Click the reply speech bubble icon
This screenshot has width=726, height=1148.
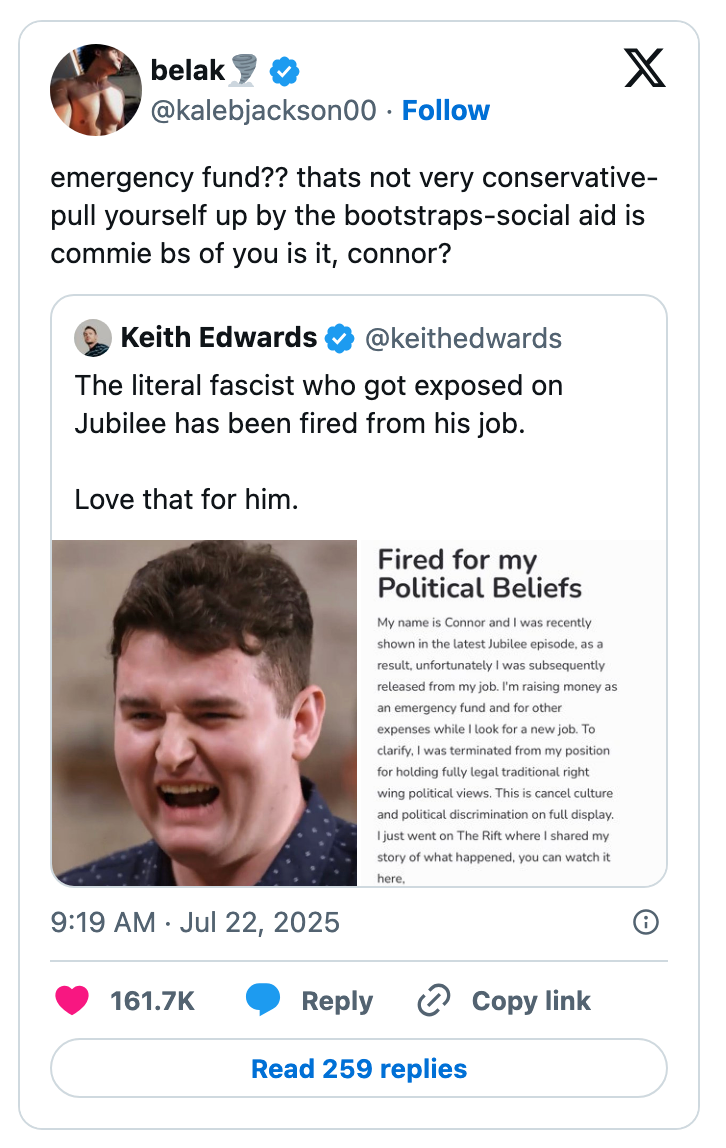point(262,1001)
